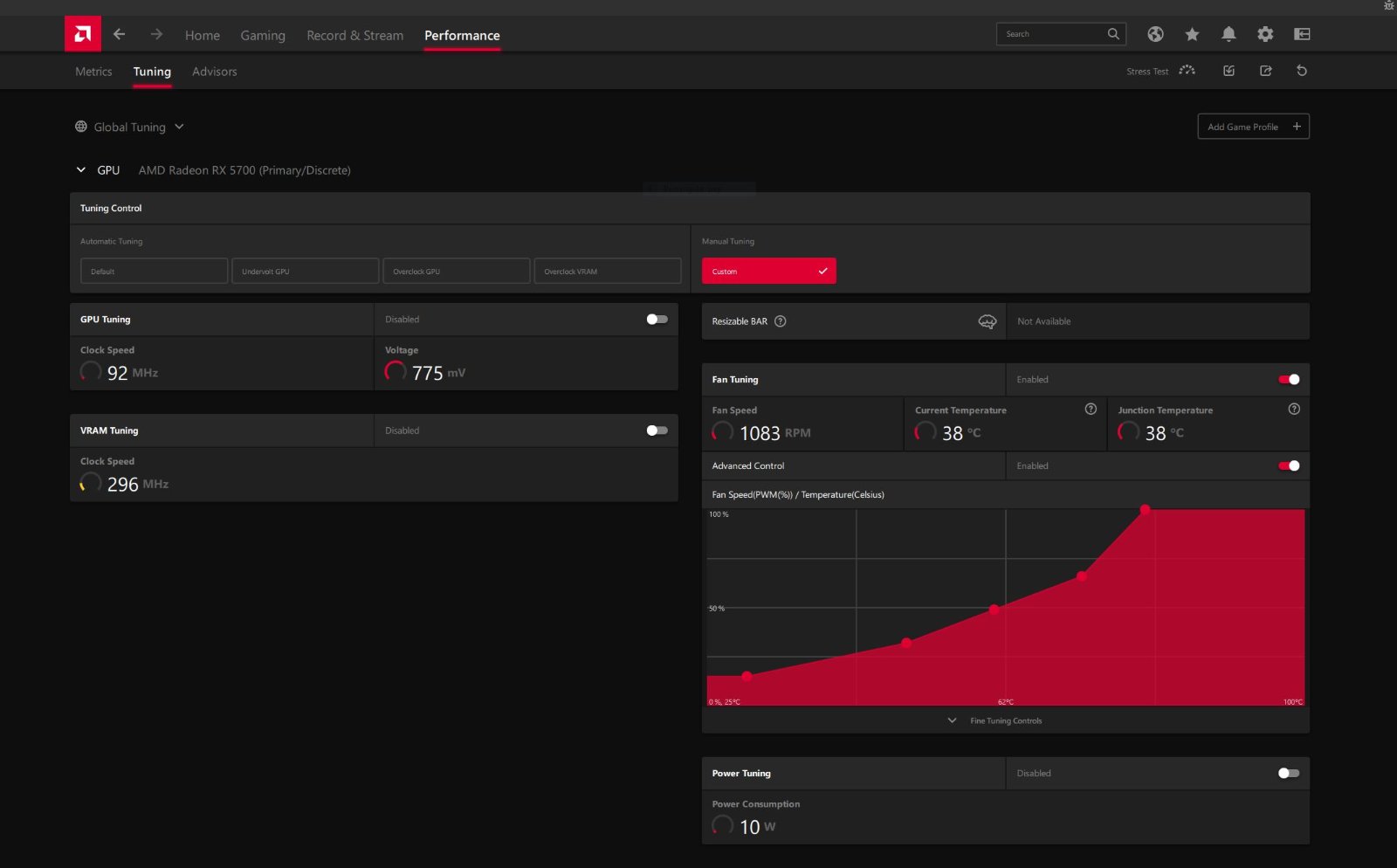Disable Advanced Control switch
This screenshot has width=1397, height=868.
(x=1289, y=465)
